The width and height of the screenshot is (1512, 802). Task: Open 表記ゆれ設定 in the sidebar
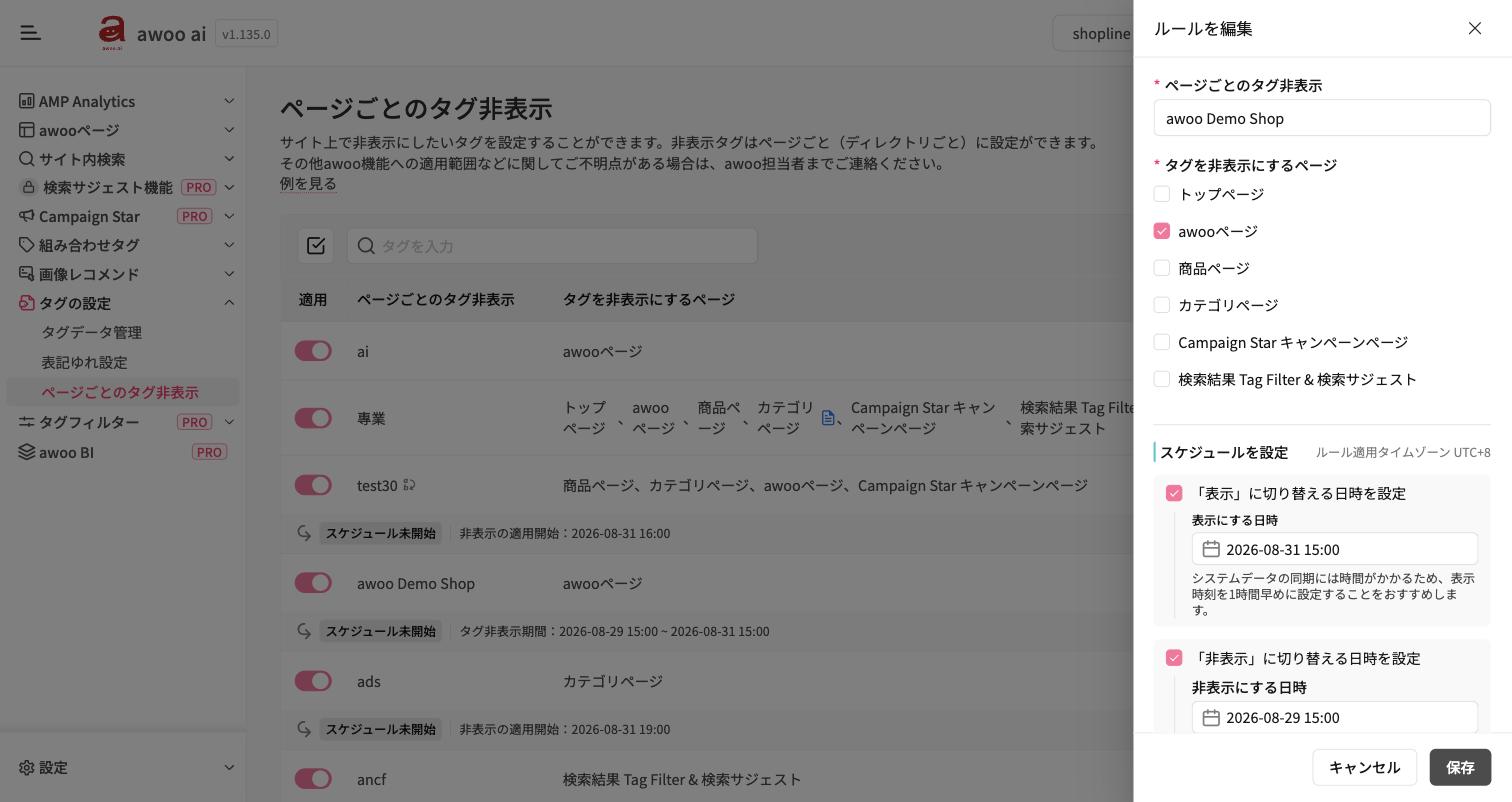pos(84,362)
